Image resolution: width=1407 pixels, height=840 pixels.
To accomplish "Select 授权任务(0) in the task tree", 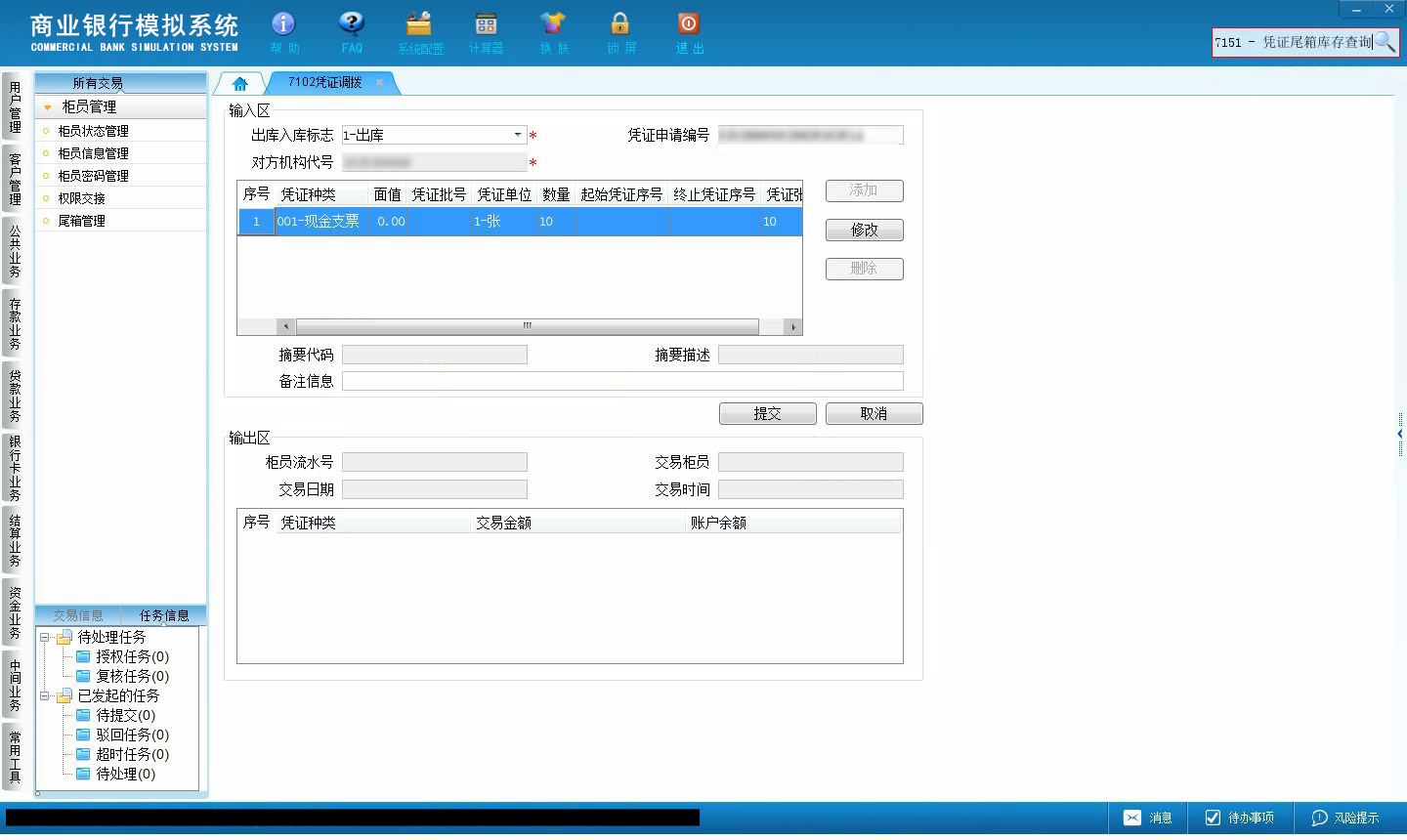I will point(132,656).
